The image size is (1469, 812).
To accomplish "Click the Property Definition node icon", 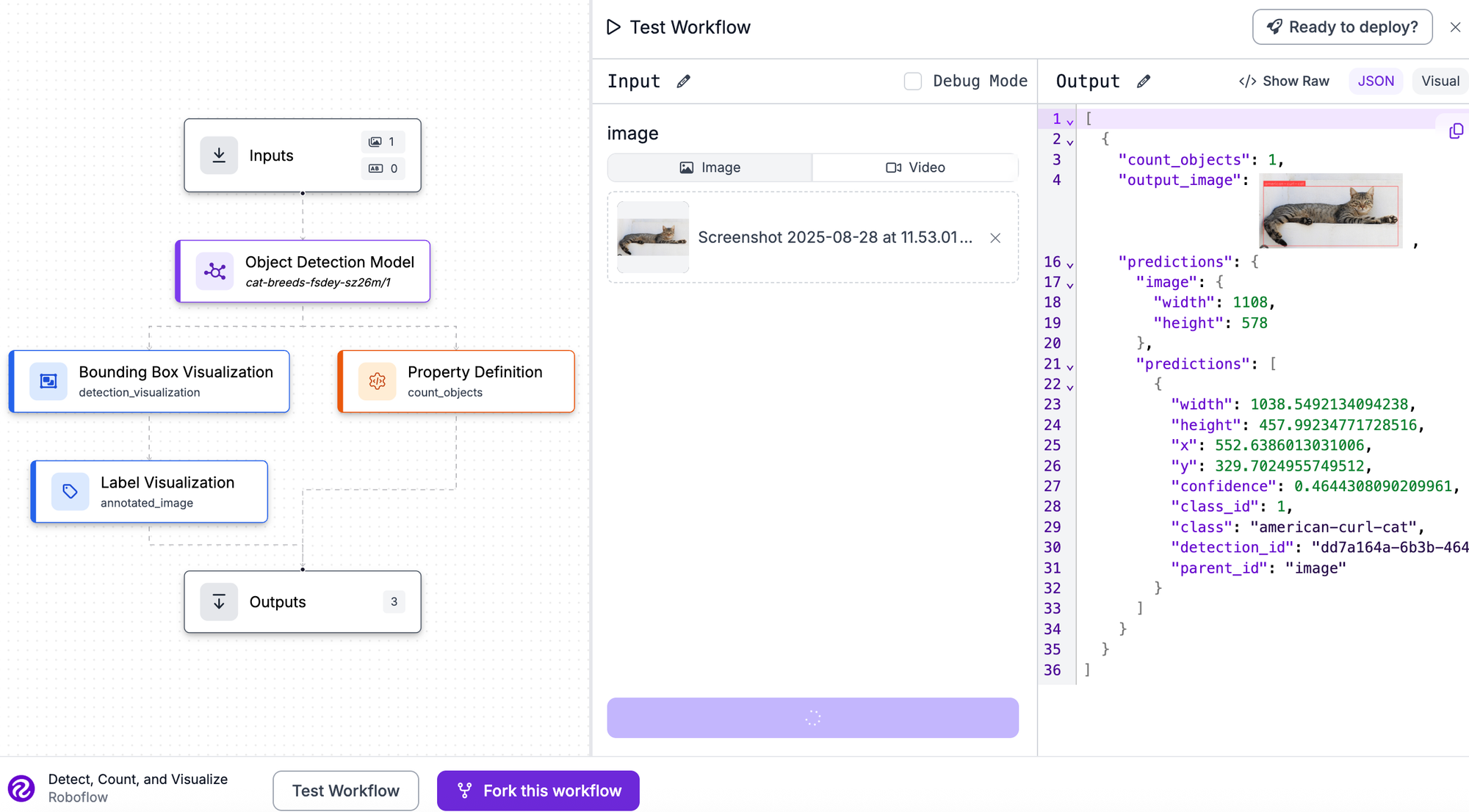I will 378,381.
